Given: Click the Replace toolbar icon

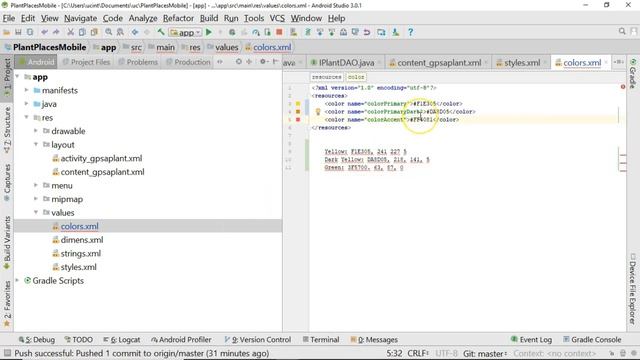Looking at the screenshot, I should [x=120, y=32].
